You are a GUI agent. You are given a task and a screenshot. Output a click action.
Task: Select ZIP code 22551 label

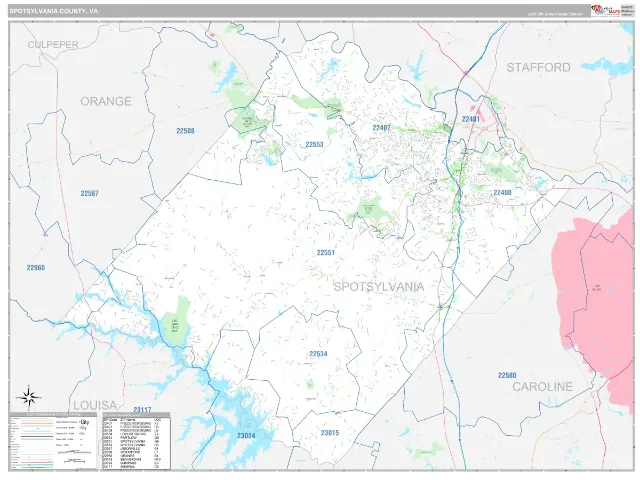coord(326,253)
